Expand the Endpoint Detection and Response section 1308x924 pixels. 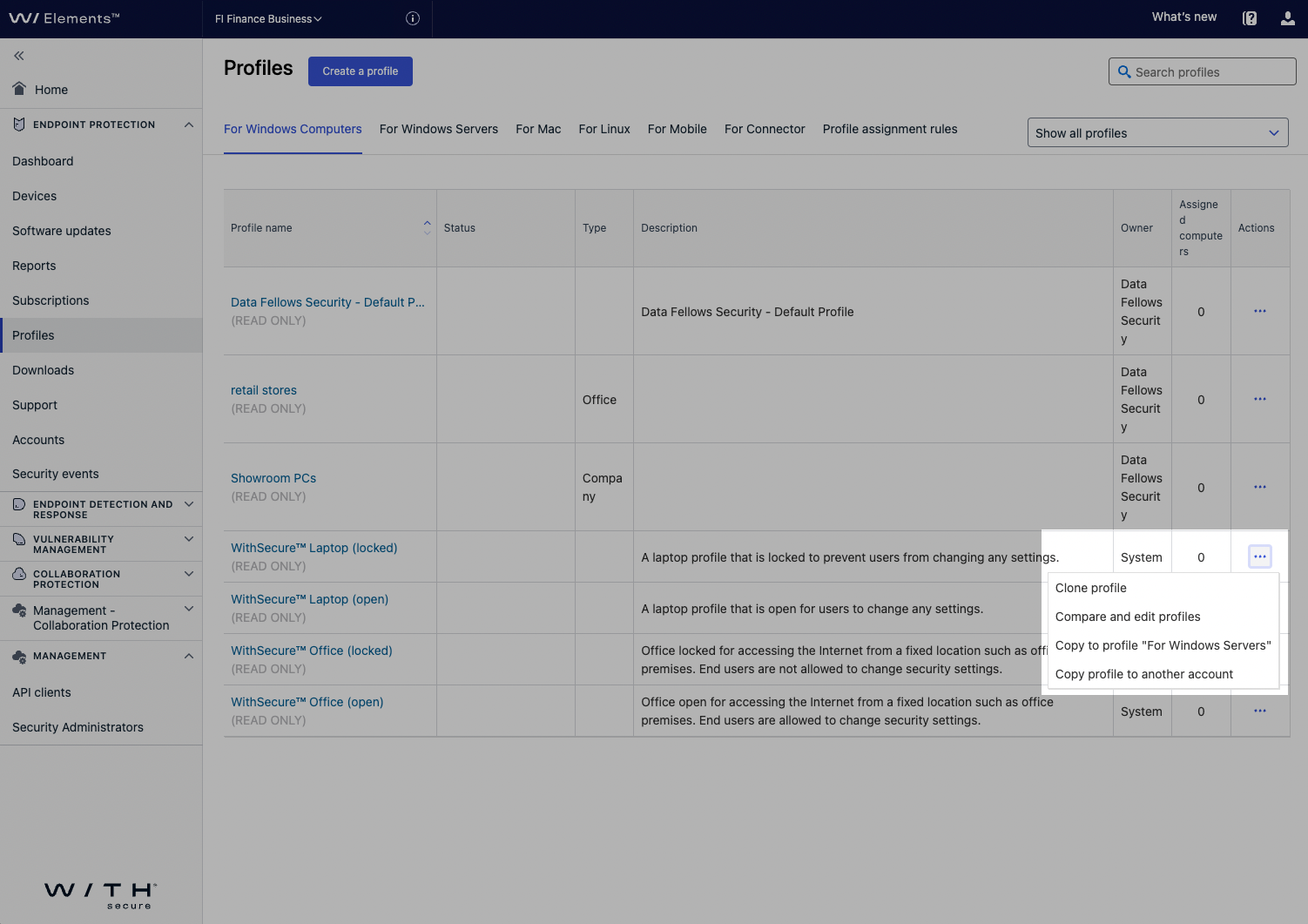(x=189, y=503)
